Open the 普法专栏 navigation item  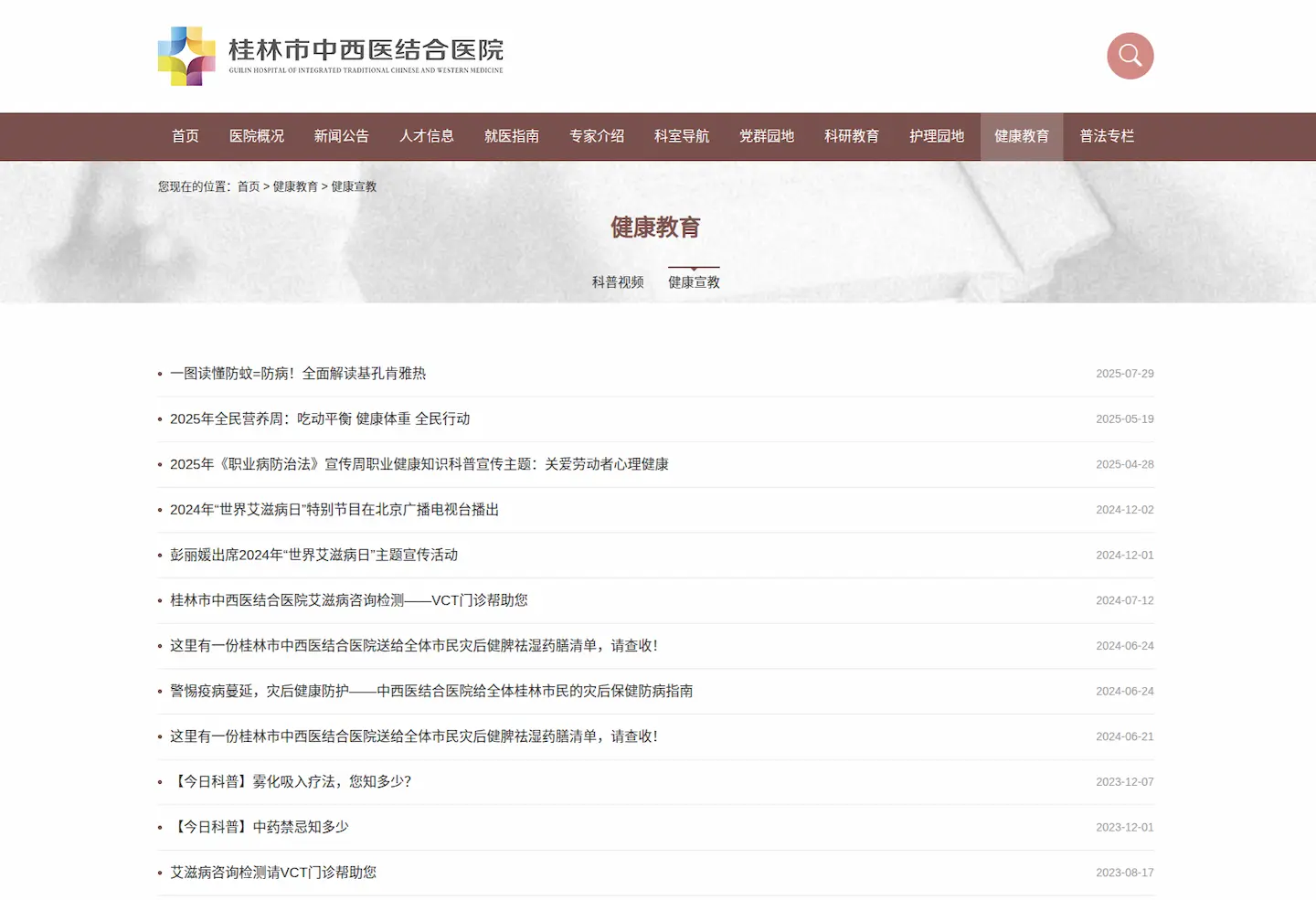tap(1107, 136)
